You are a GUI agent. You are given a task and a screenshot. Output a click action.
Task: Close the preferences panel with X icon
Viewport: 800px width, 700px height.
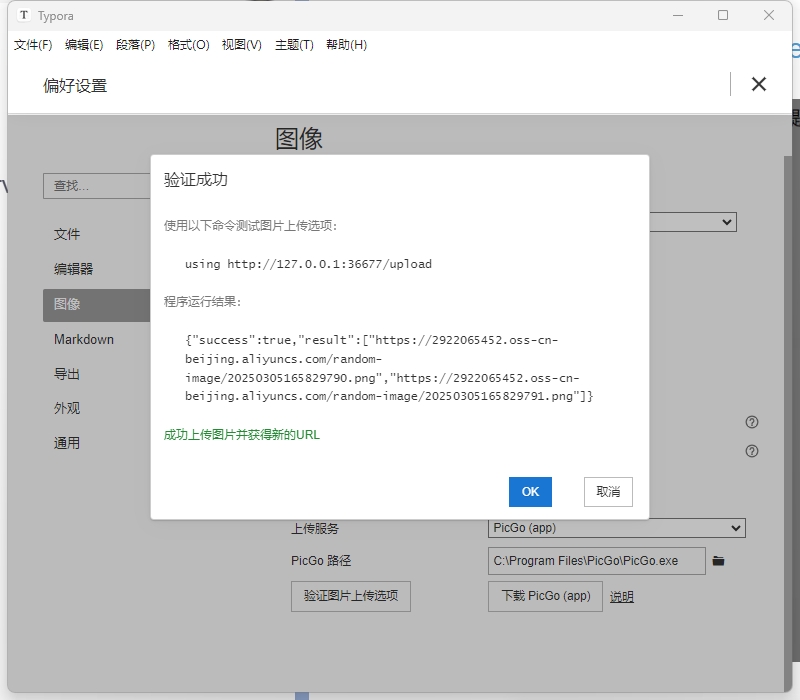pyautogui.click(x=759, y=84)
